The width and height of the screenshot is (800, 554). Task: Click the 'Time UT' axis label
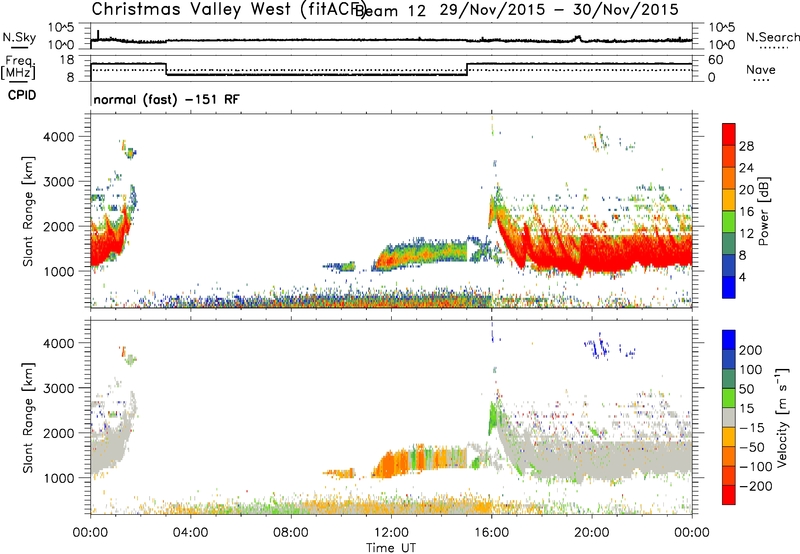point(391,548)
